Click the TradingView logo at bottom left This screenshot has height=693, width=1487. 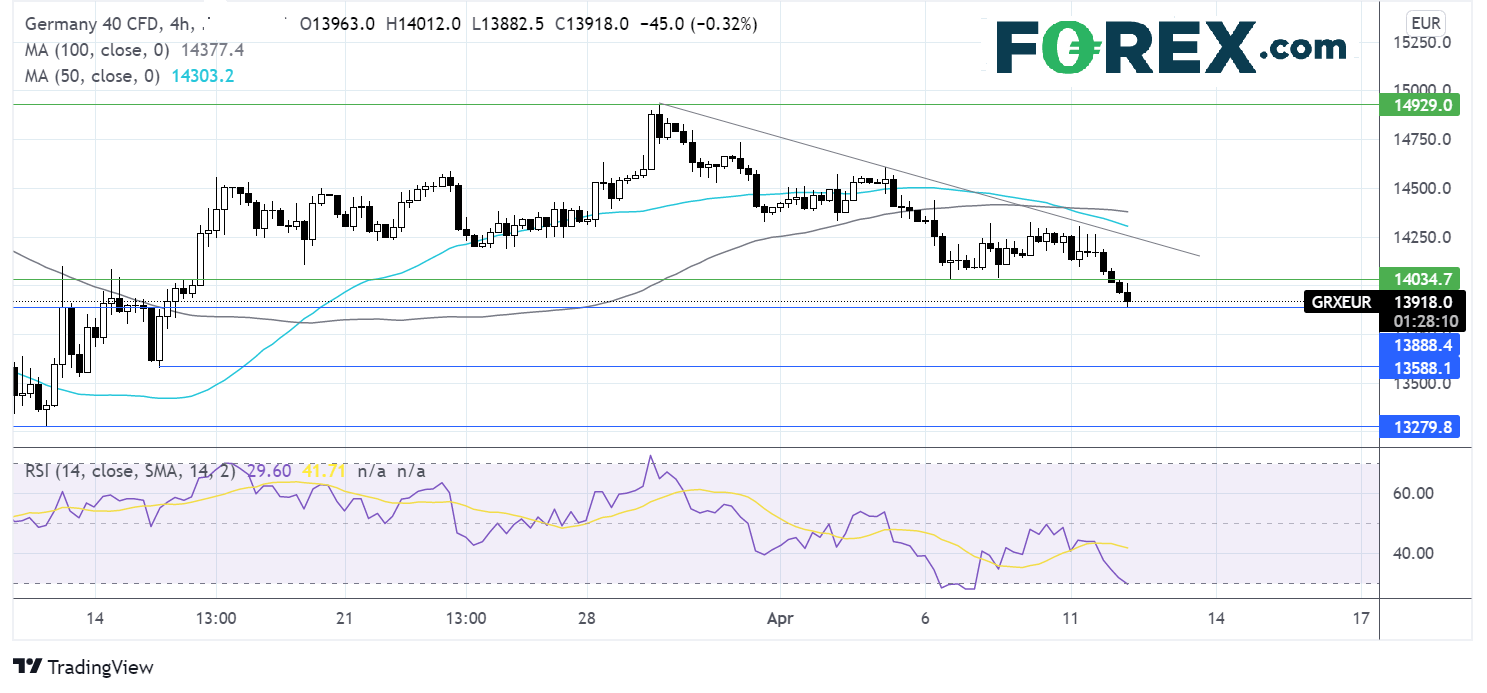pos(84,667)
